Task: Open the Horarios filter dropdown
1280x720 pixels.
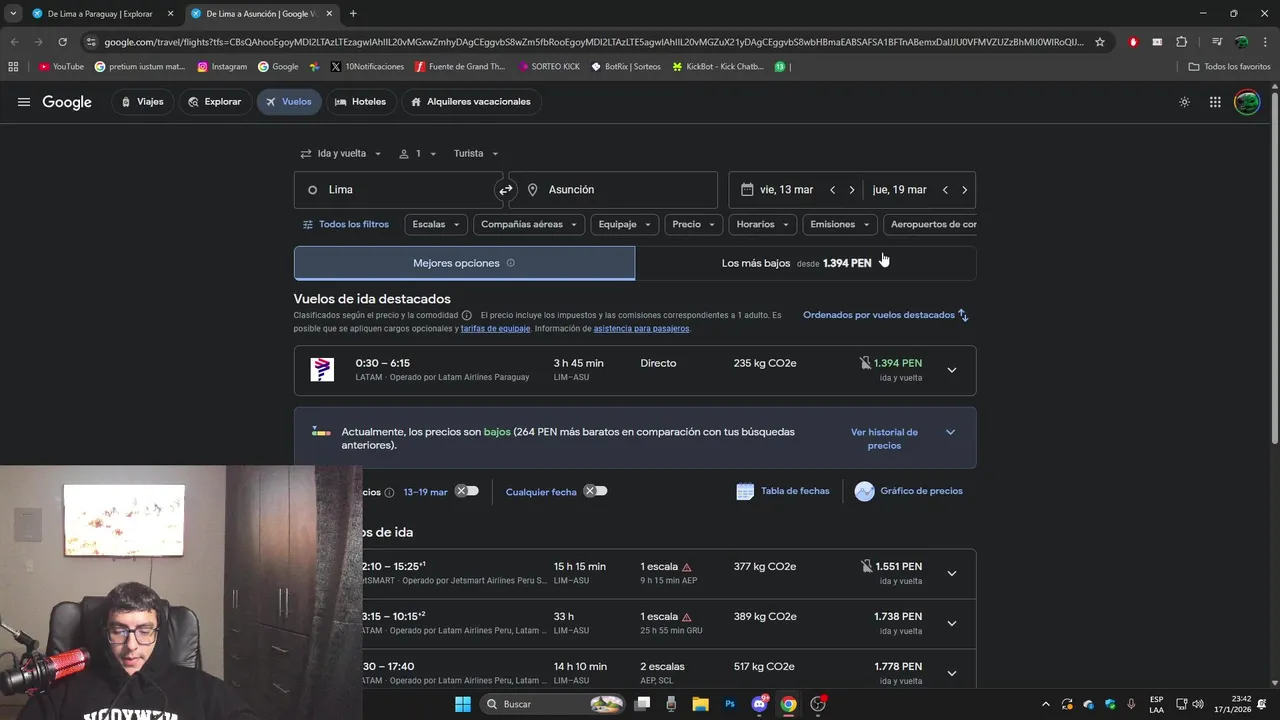Action: tap(763, 225)
